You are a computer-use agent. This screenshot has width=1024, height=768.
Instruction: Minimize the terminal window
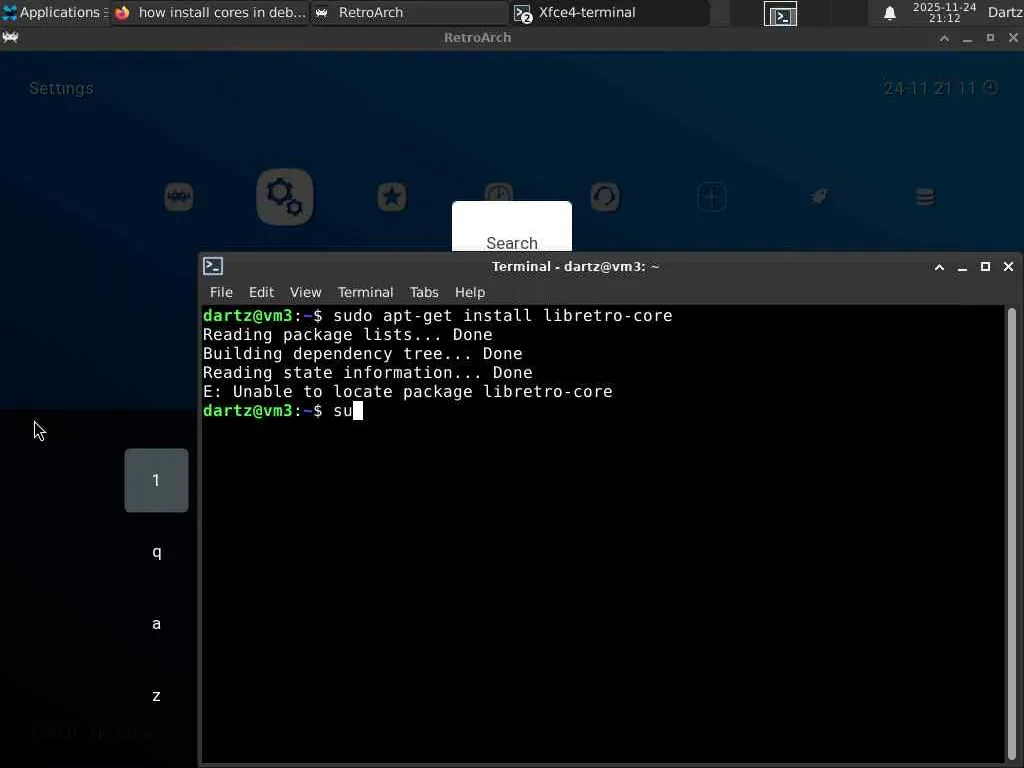click(962, 268)
